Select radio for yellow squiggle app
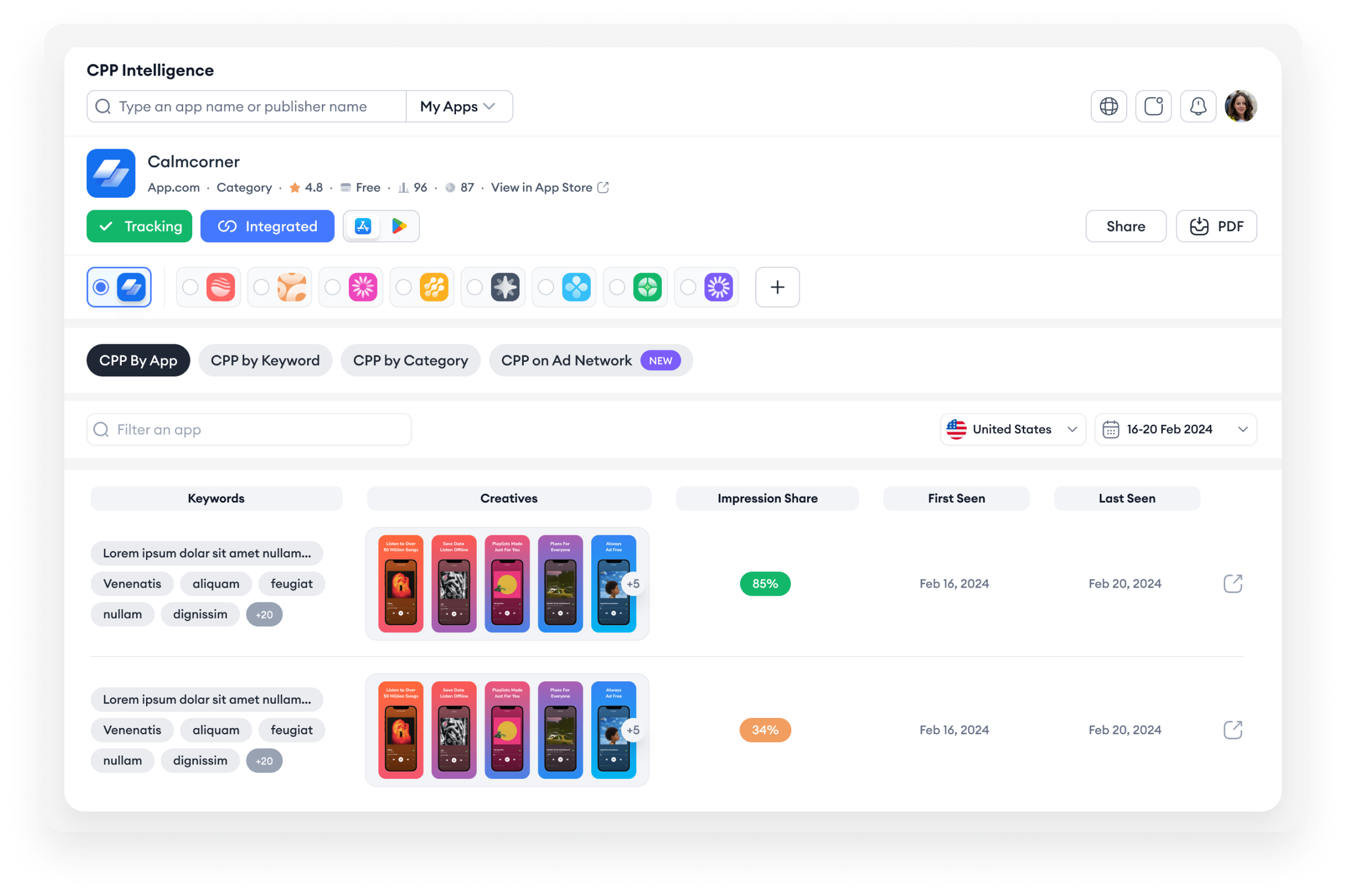Image resolution: width=1346 pixels, height=896 pixels. coord(404,287)
